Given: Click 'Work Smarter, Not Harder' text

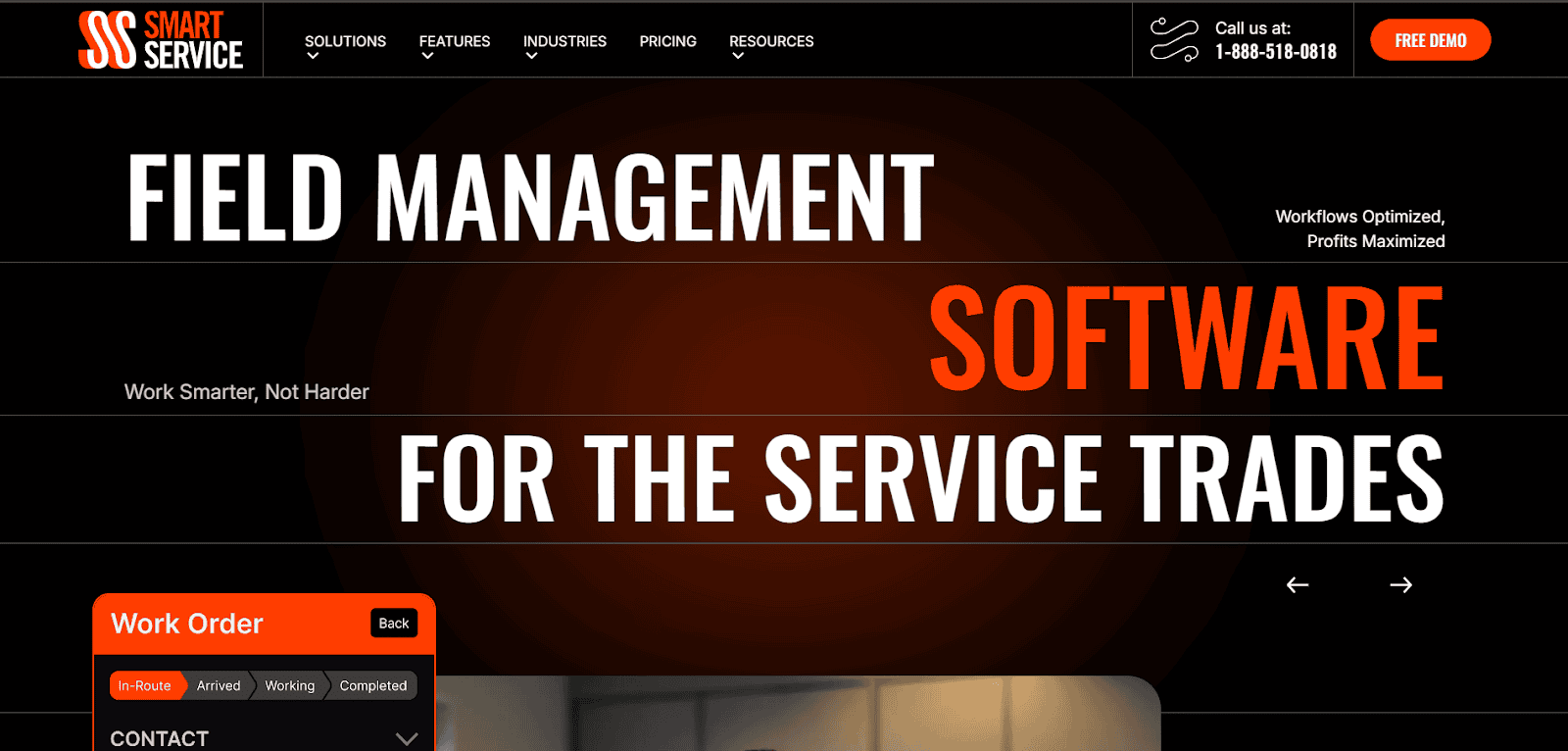Looking at the screenshot, I should click(x=247, y=392).
